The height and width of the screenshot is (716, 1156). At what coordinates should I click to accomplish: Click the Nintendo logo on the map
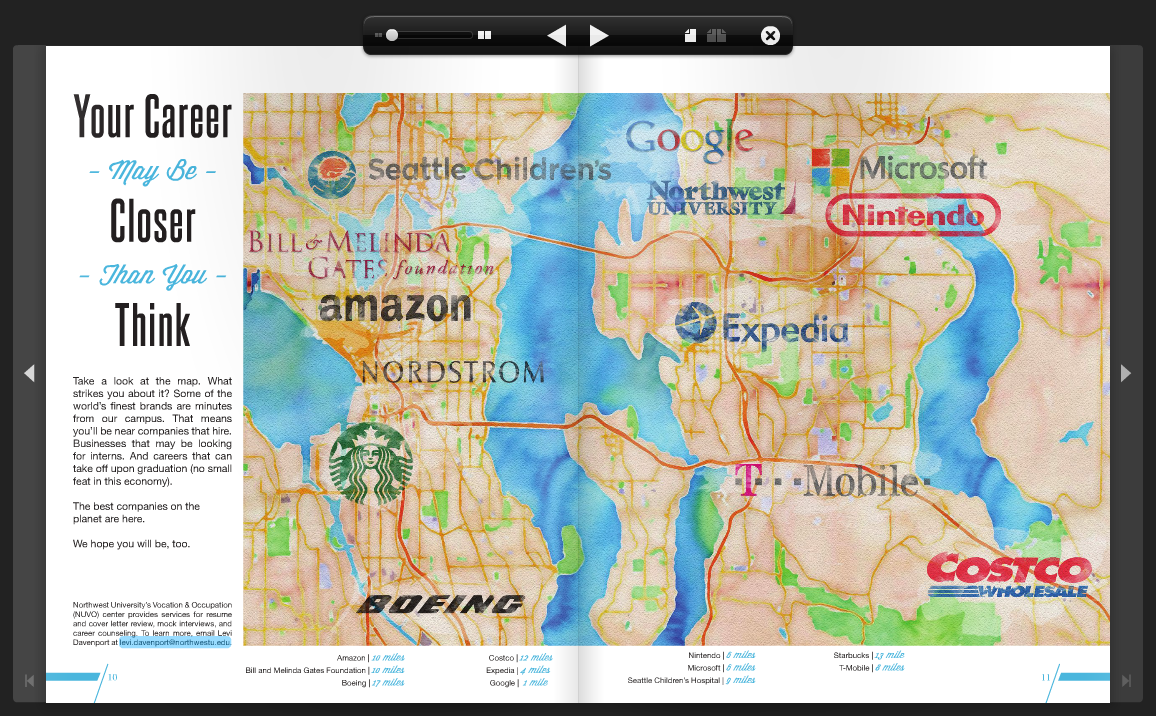(x=911, y=214)
